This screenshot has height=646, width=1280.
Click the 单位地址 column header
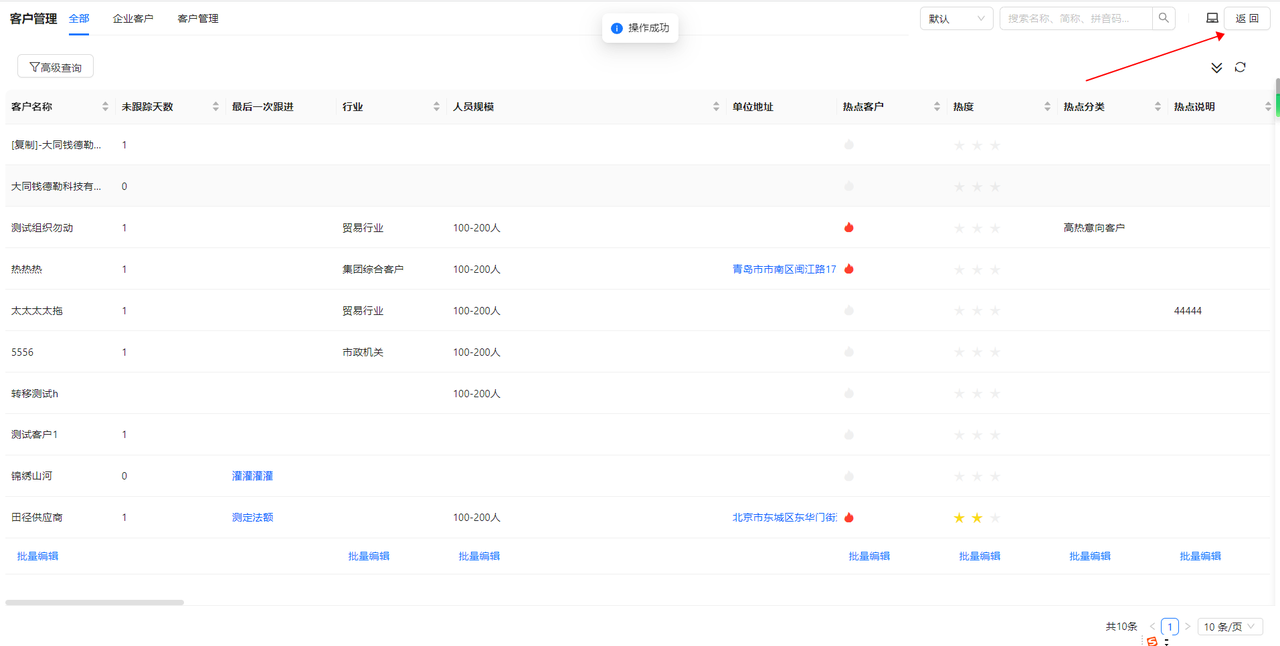click(x=753, y=107)
